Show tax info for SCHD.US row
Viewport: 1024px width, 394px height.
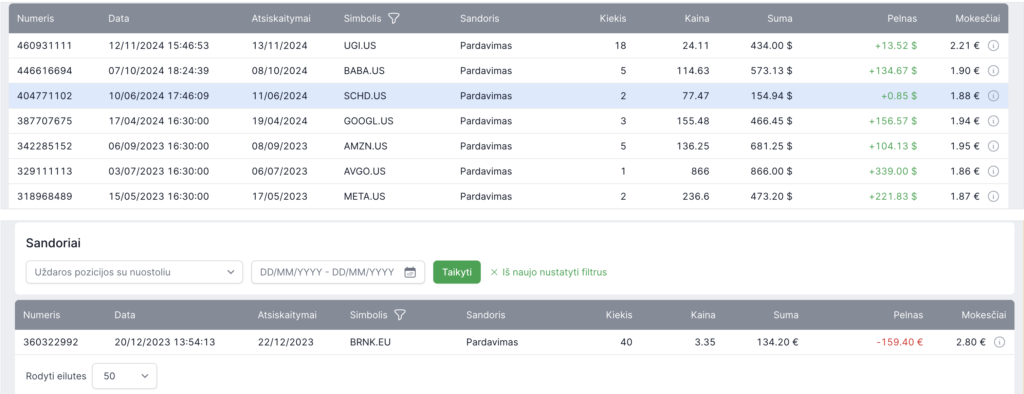click(993, 95)
